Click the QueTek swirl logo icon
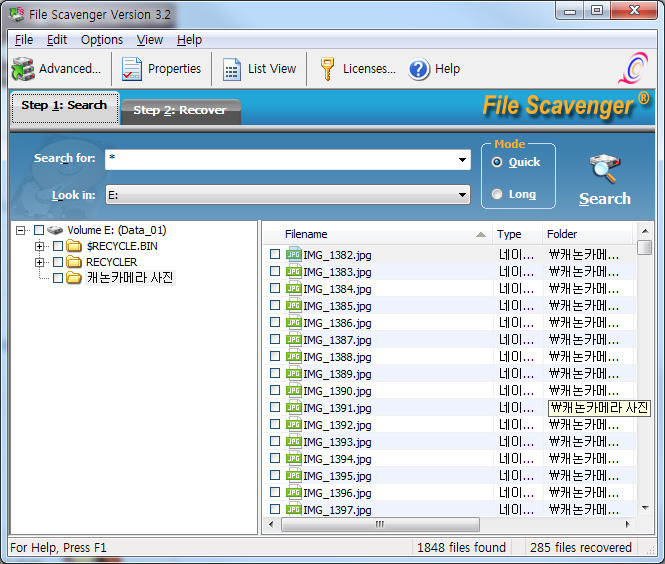This screenshot has height=564, width=665. 633,68
